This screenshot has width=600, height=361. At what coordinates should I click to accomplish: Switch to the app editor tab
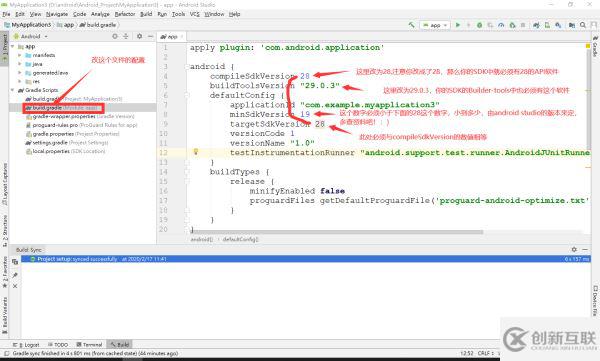170,37
